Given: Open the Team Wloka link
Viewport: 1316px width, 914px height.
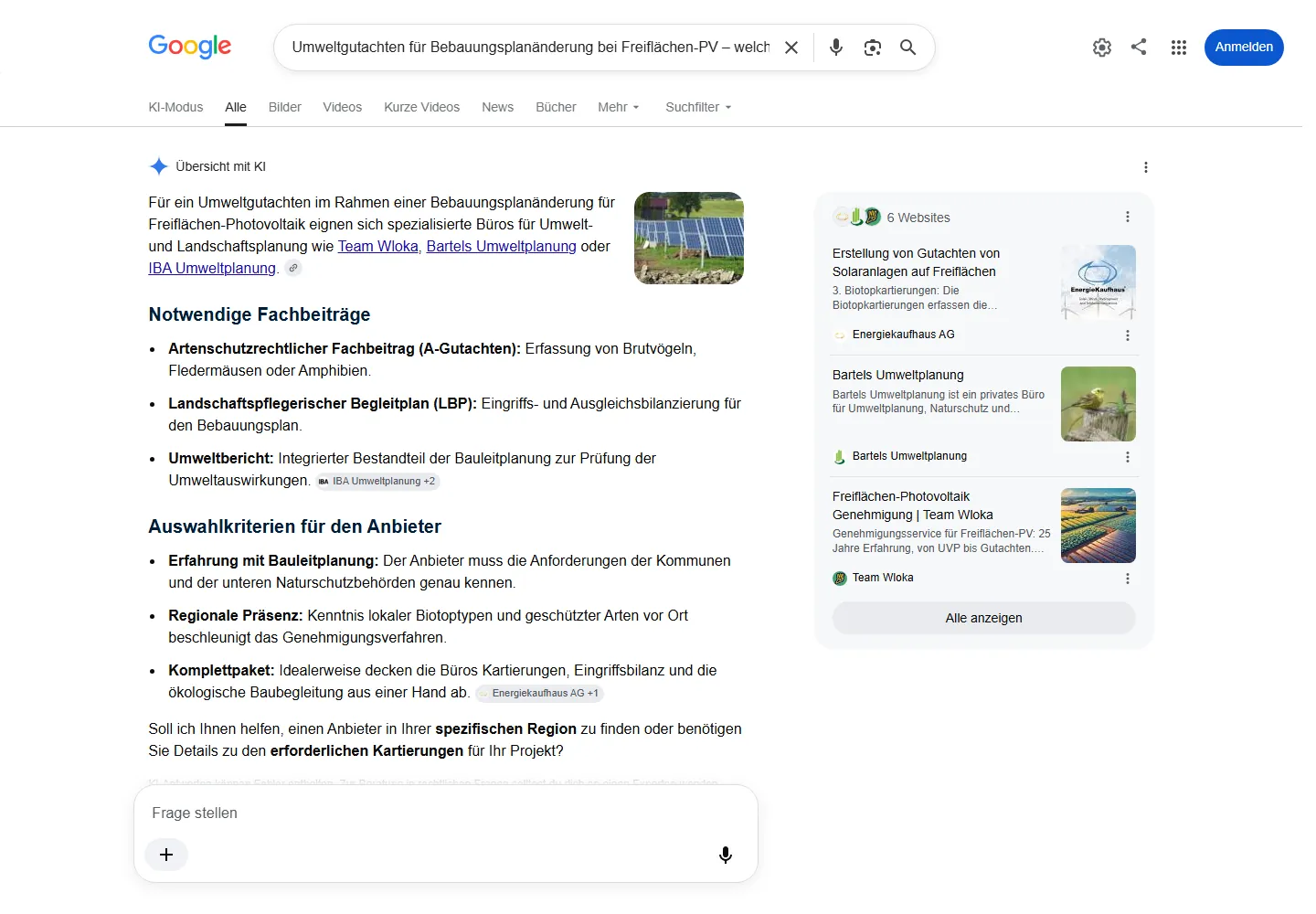Looking at the screenshot, I should [378, 246].
